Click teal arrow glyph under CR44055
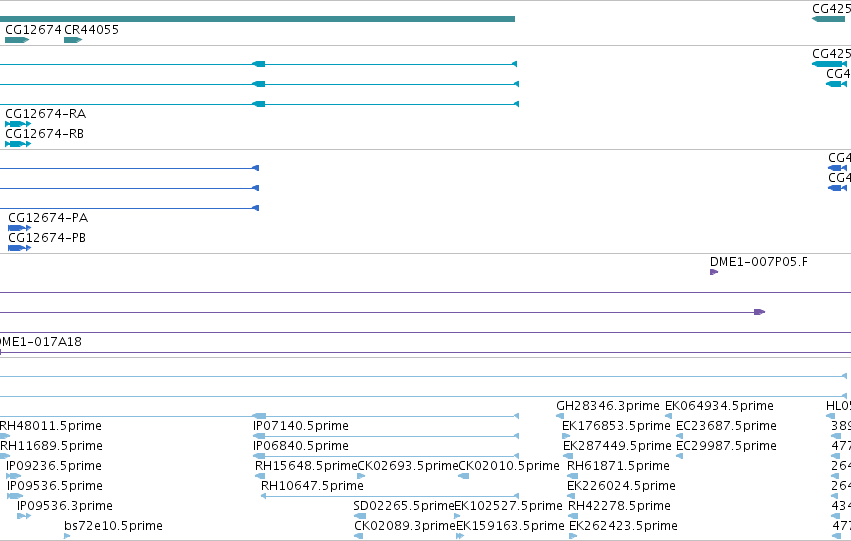The width and height of the screenshot is (851, 541). tap(73, 40)
